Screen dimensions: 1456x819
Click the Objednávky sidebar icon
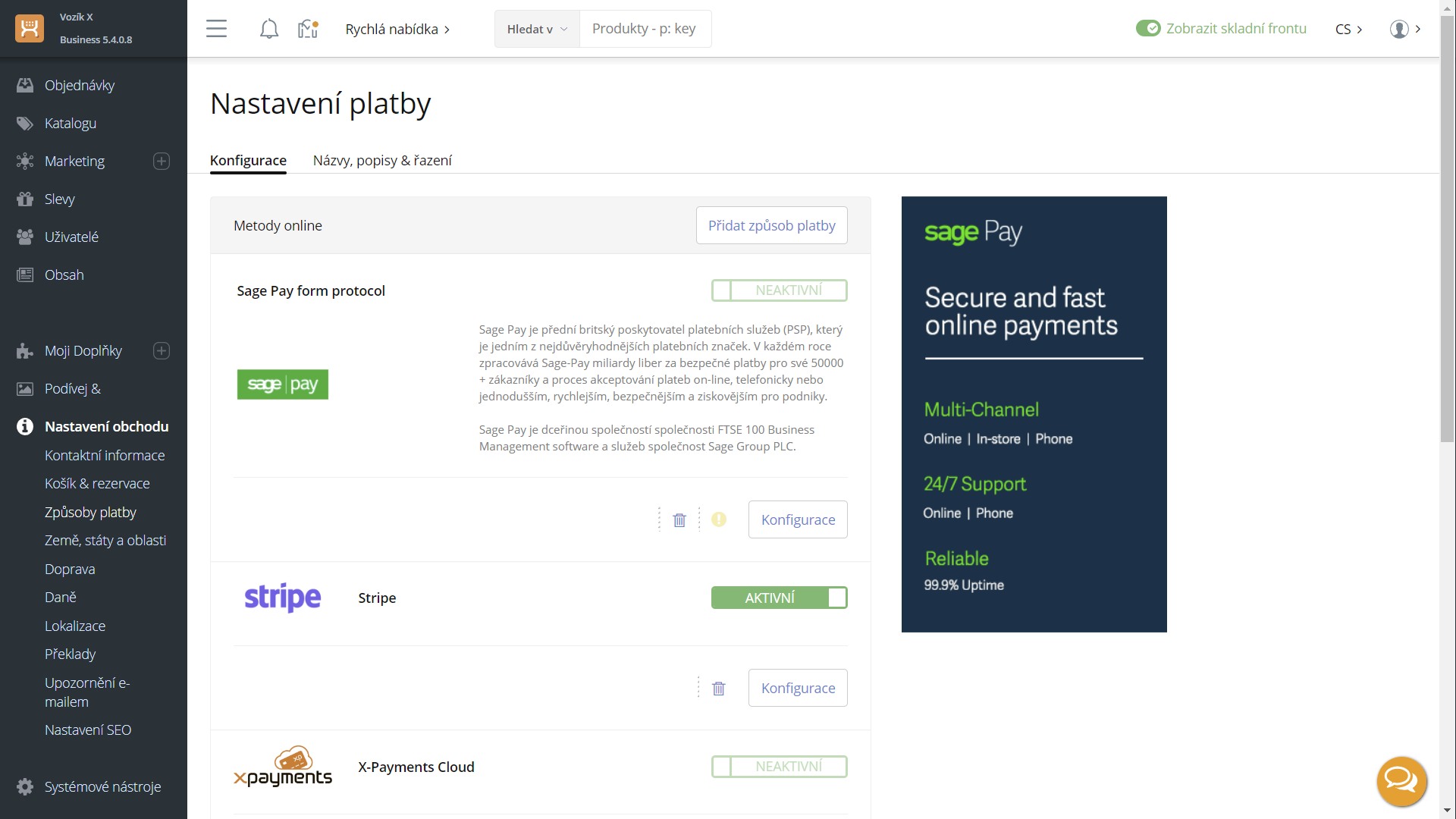click(25, 85)
